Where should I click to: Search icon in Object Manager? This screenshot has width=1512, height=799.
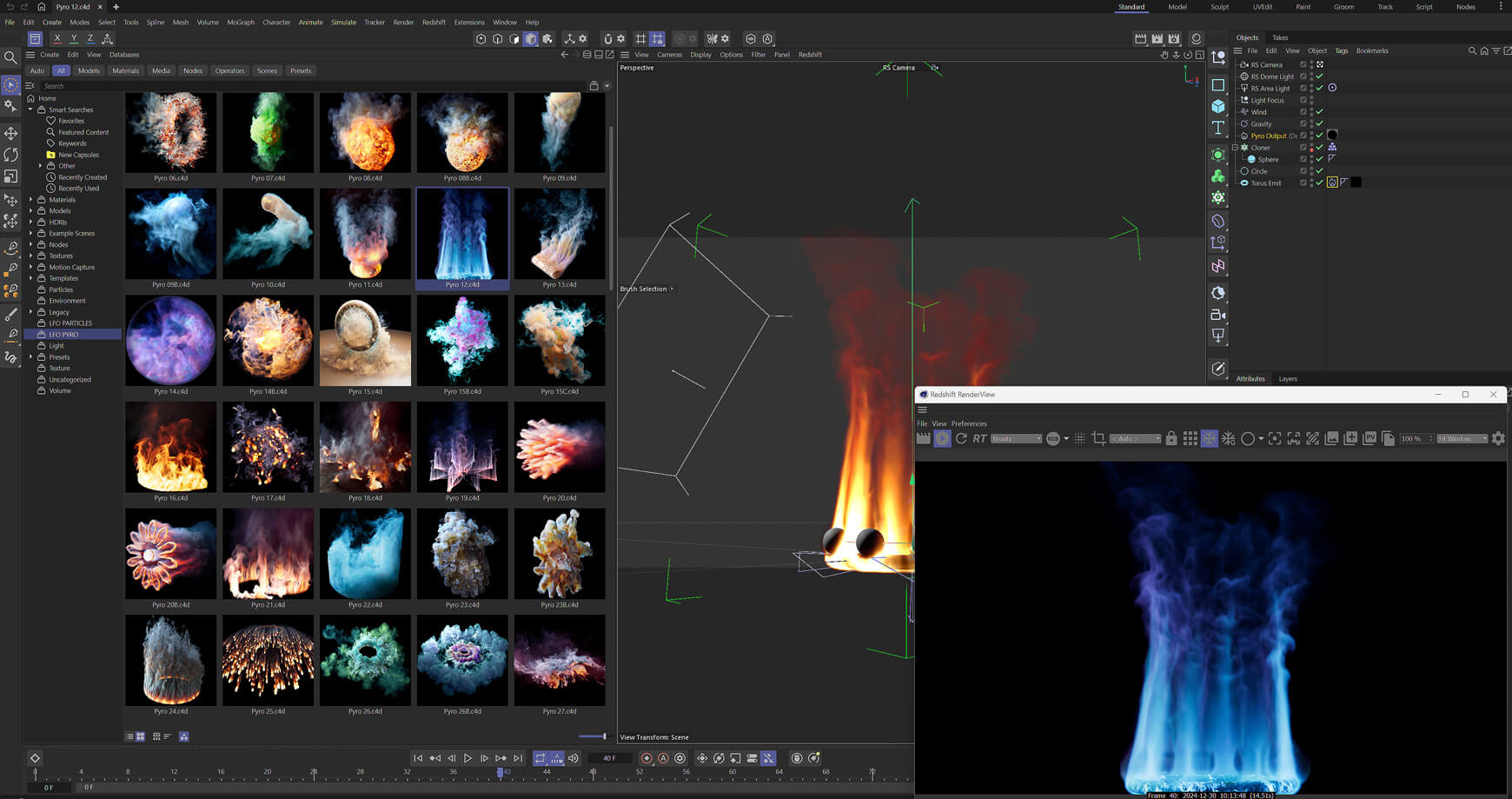coord(1472,50)
